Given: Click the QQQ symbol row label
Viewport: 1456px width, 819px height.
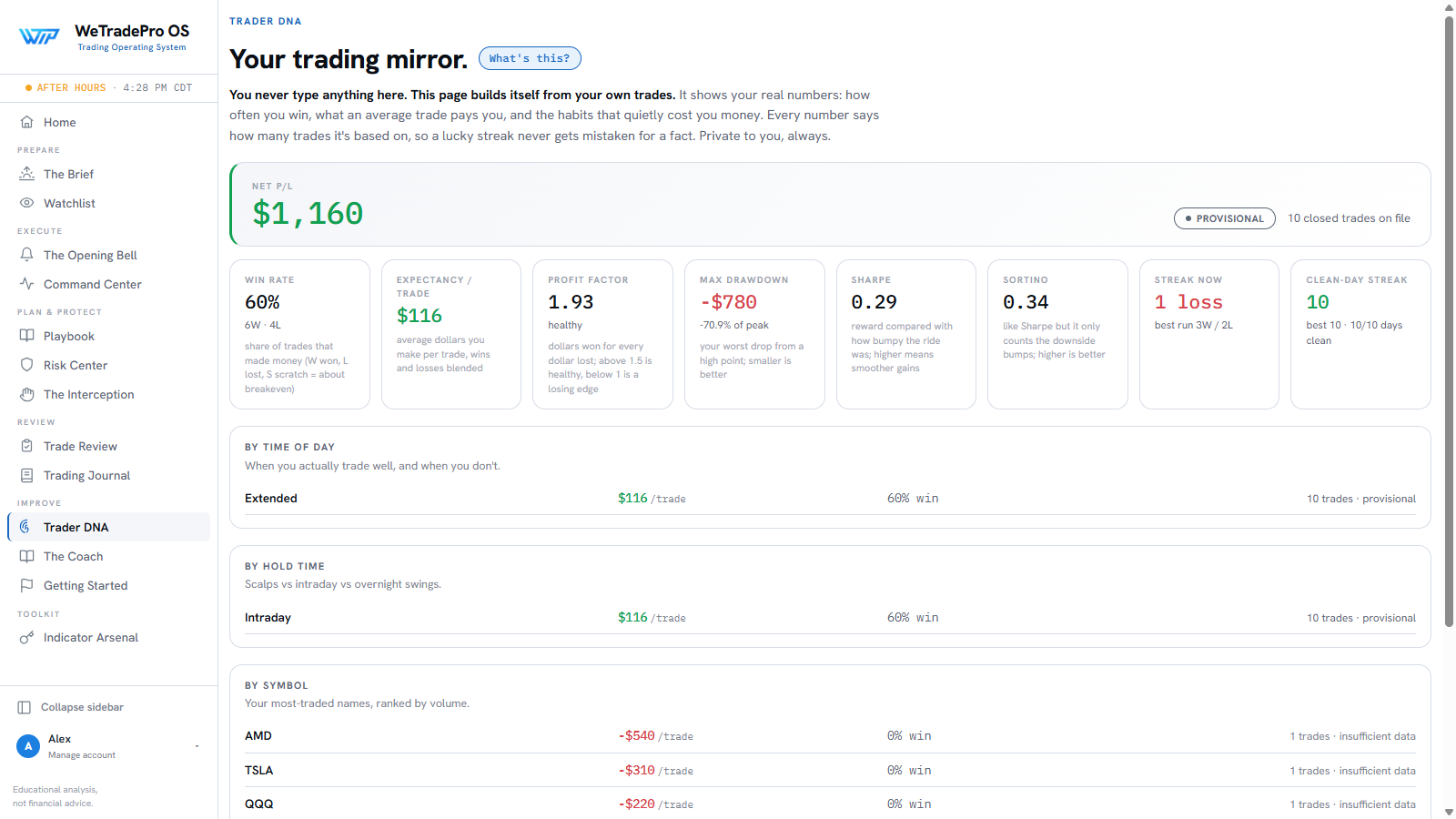Looking at the screenshot, I should [x=259, y=804].
